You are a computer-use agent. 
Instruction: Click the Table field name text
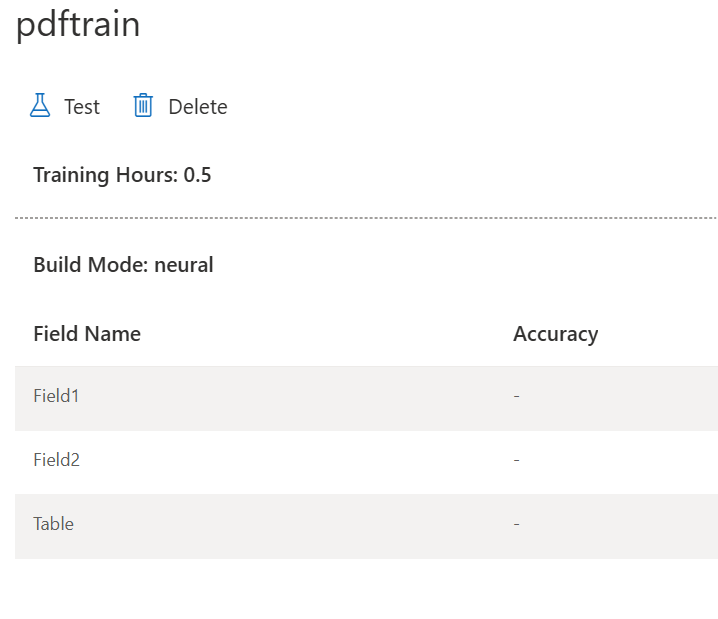54,524
